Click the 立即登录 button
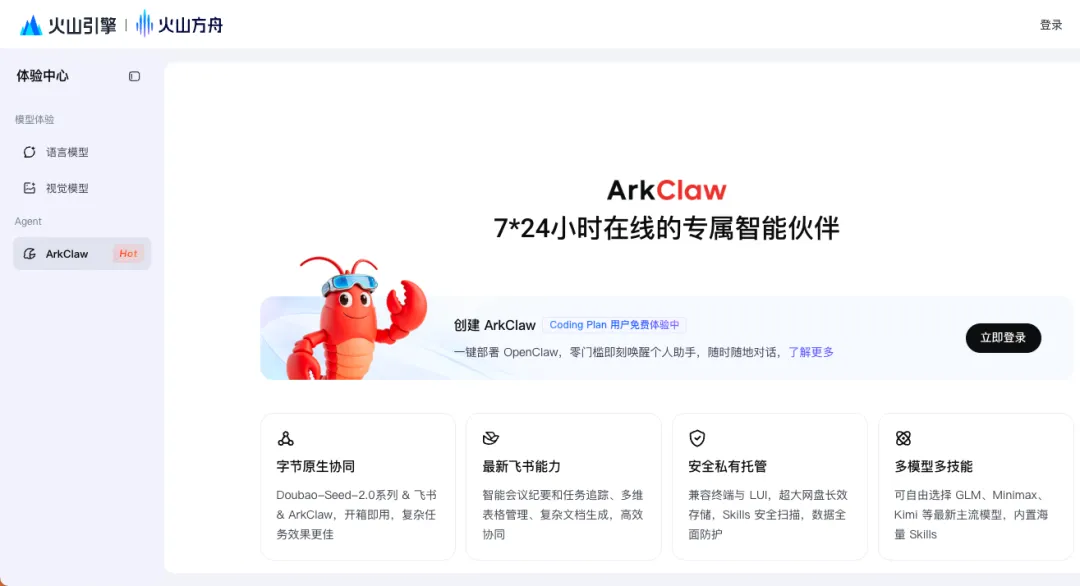 pyautogui.click(x=1003, y=338)
